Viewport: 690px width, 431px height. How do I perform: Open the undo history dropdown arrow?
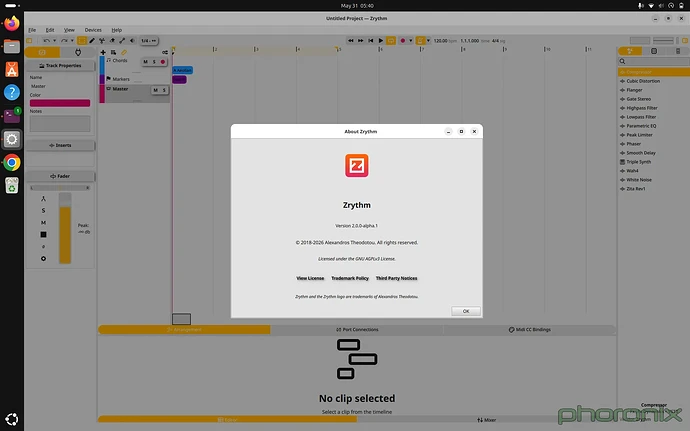pos(55,41)
